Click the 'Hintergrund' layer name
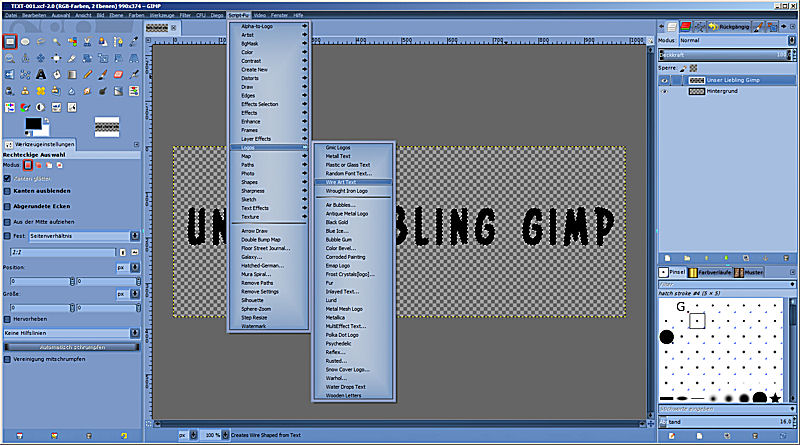This screenshot has height=445, width=800. point(722,91)
